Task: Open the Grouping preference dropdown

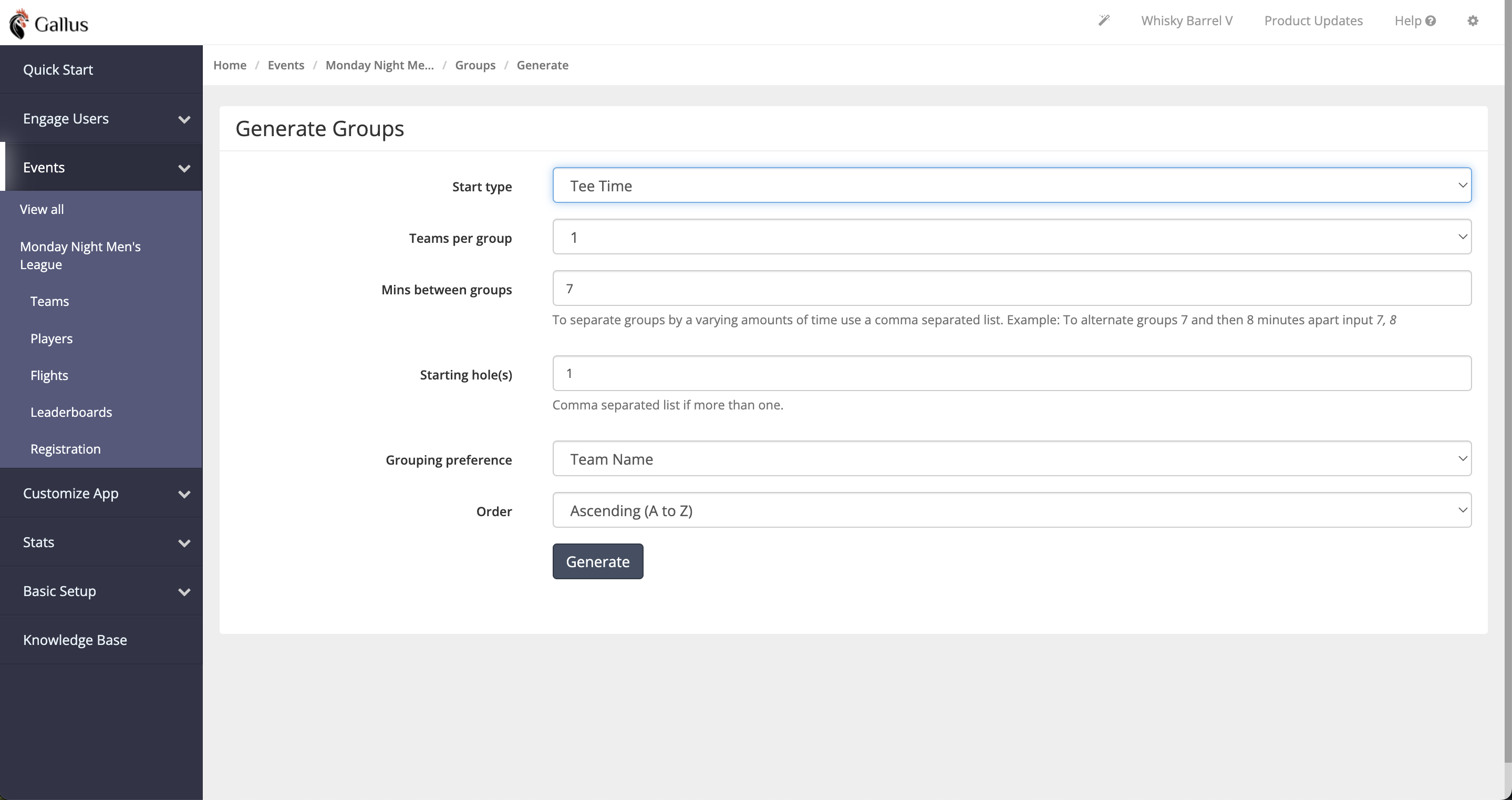Action: 1012,459
